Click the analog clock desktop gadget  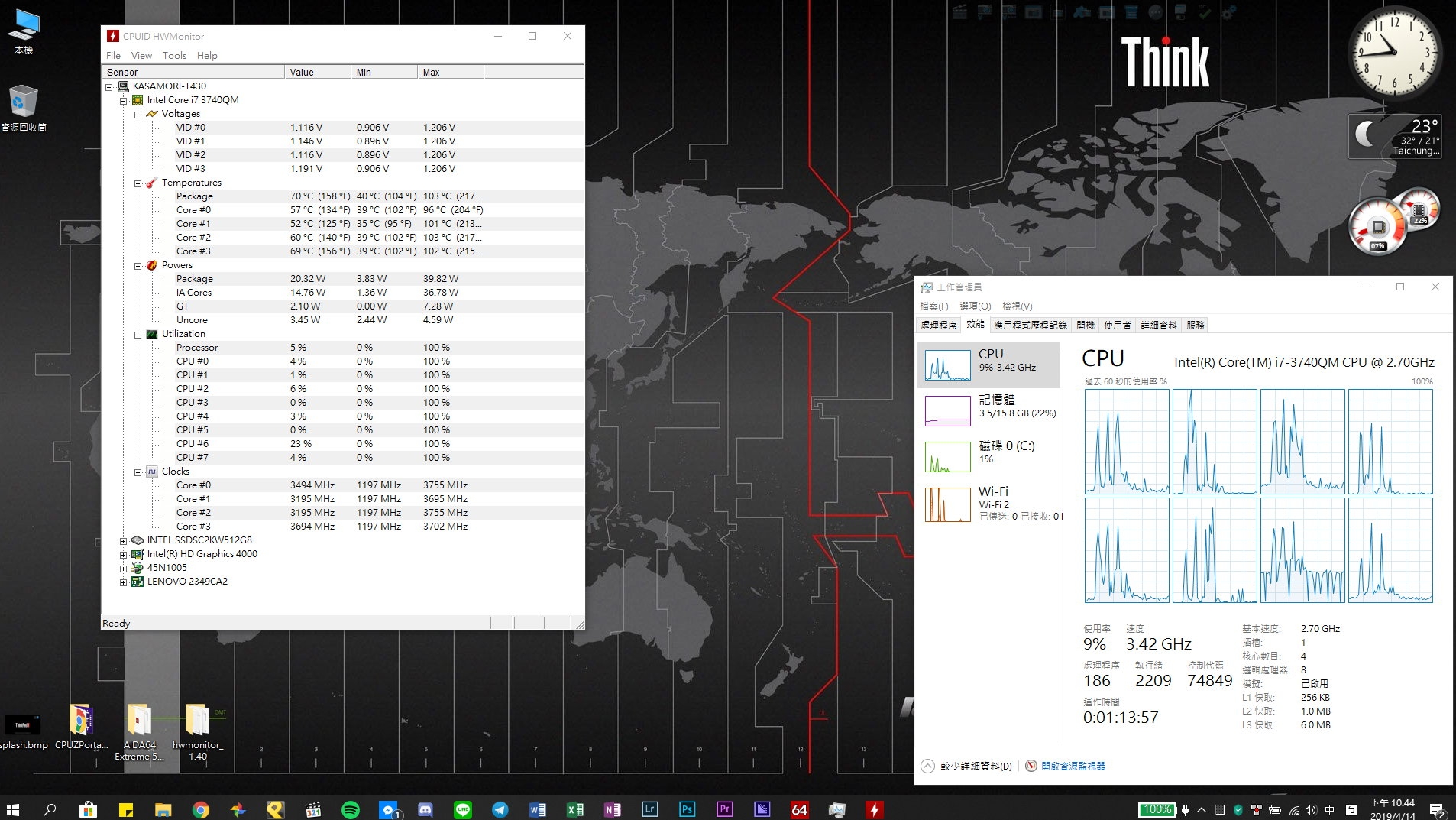pos(1395,53)
